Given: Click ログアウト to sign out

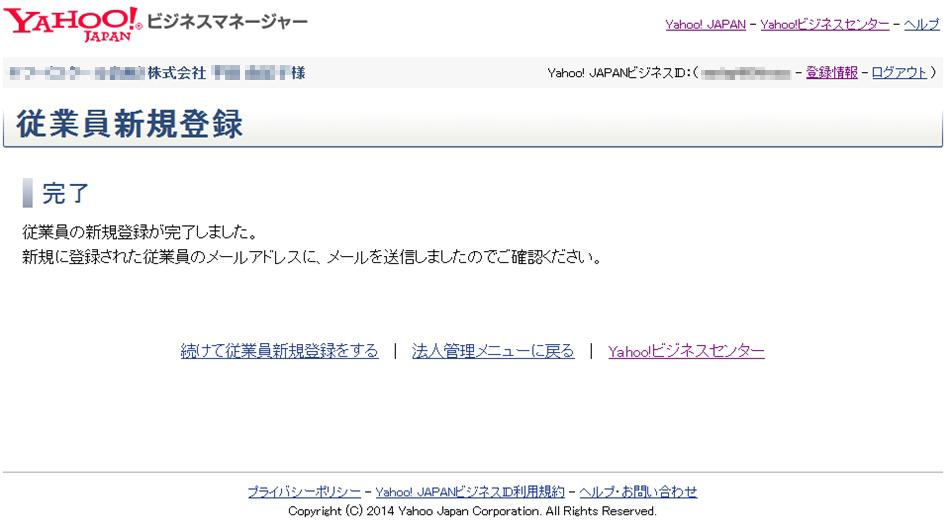Looking at the screenshot, I should [x=899, y=73].
